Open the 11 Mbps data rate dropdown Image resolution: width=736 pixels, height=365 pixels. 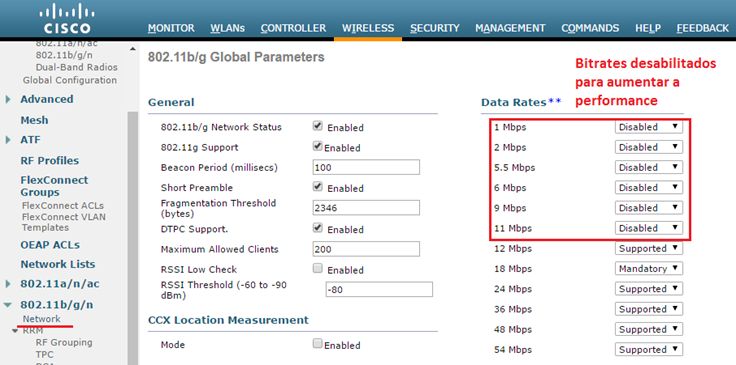click(x=649, y=228)
